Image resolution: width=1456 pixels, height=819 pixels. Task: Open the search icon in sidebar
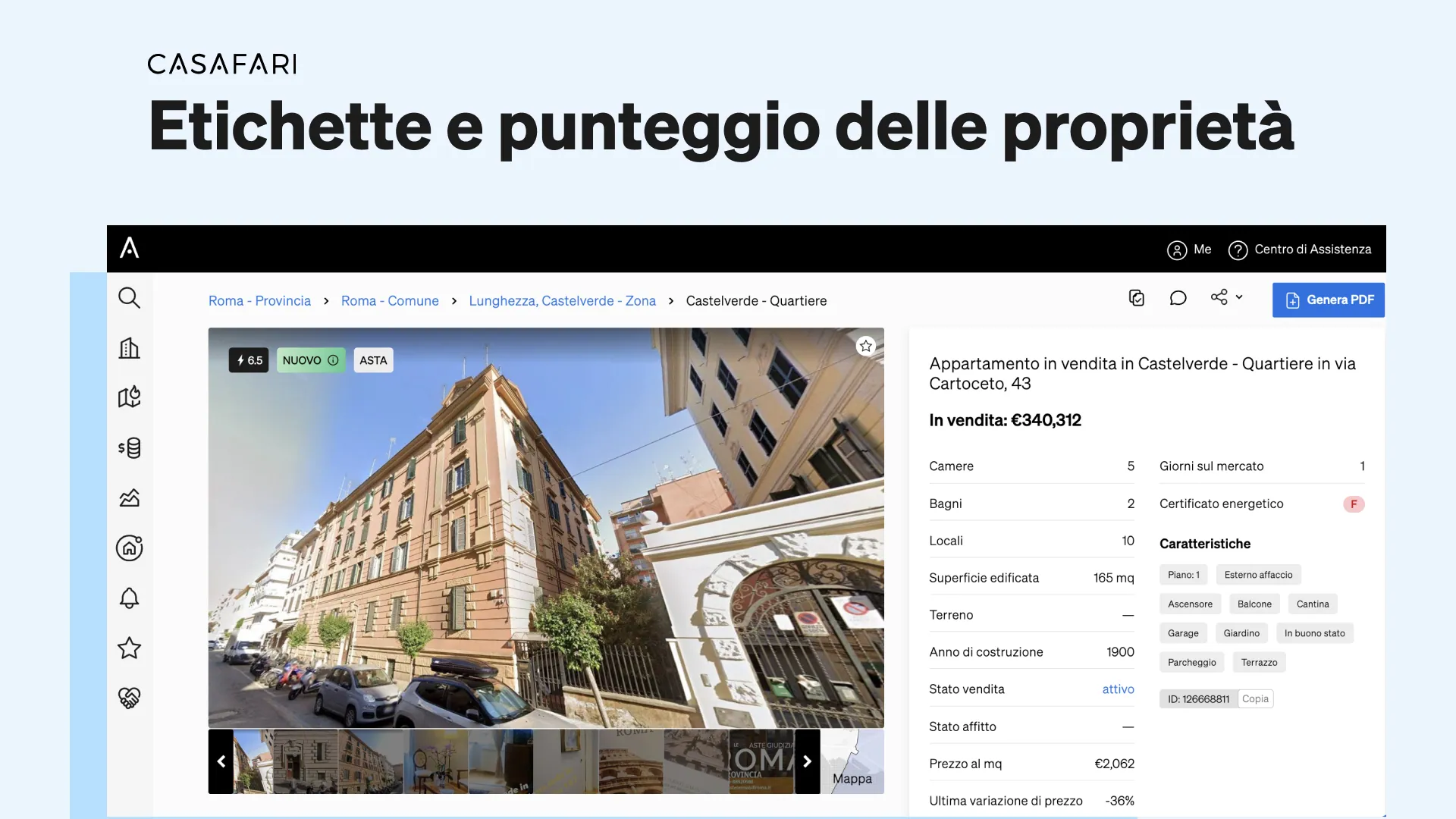click(129, 298)
